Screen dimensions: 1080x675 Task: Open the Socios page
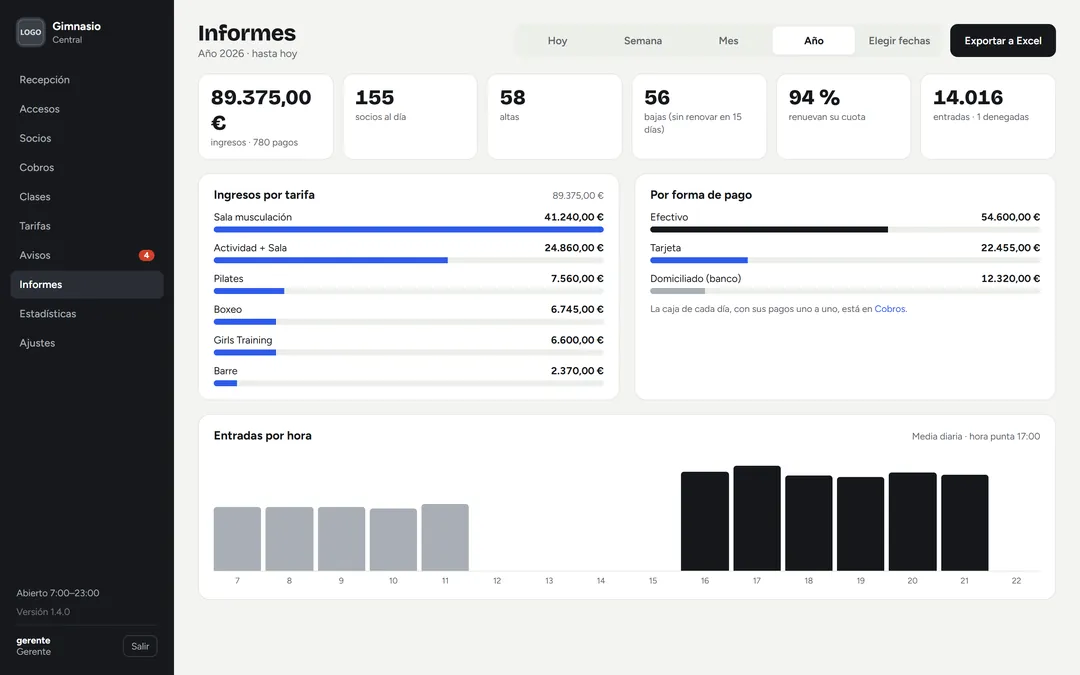coord(87,138)
